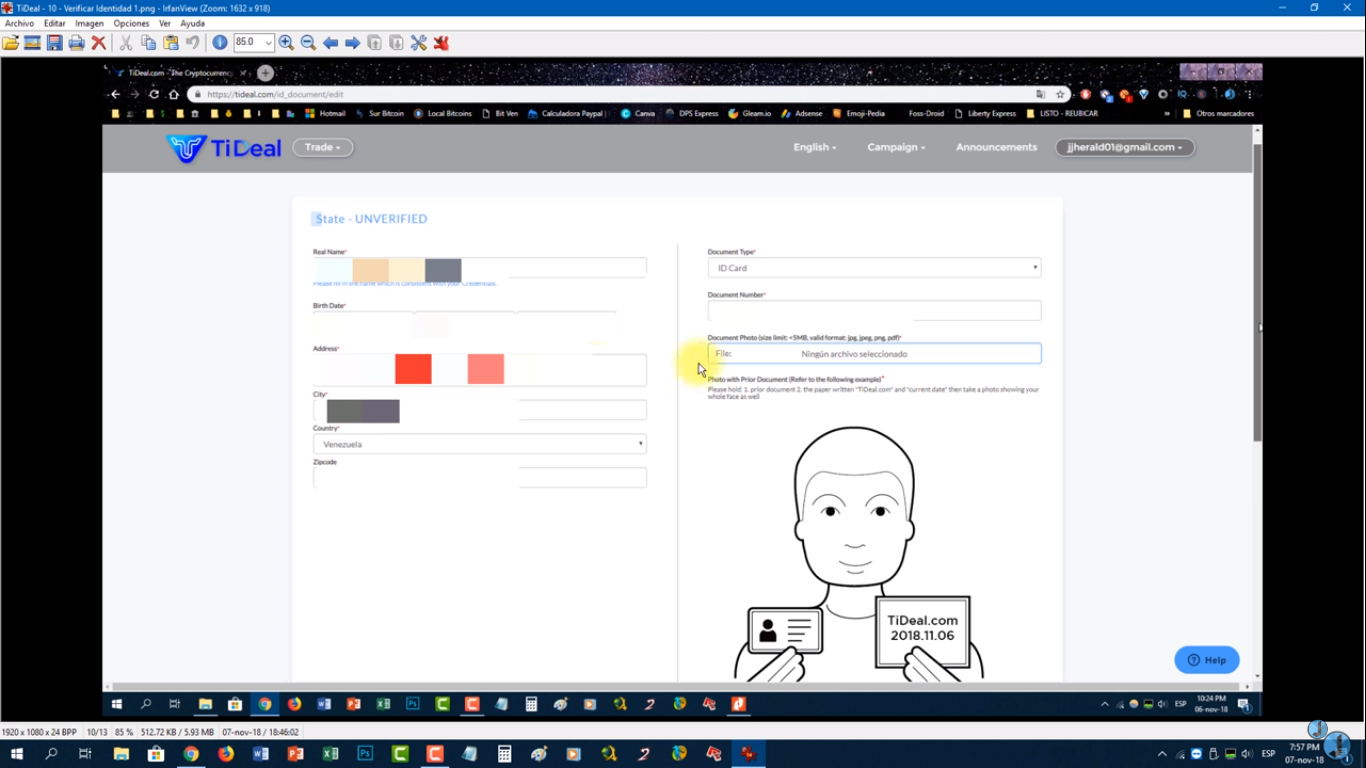Show image information with the blue info icon
Viewport: 1366px width, 768px height.
tap(220, 43)
